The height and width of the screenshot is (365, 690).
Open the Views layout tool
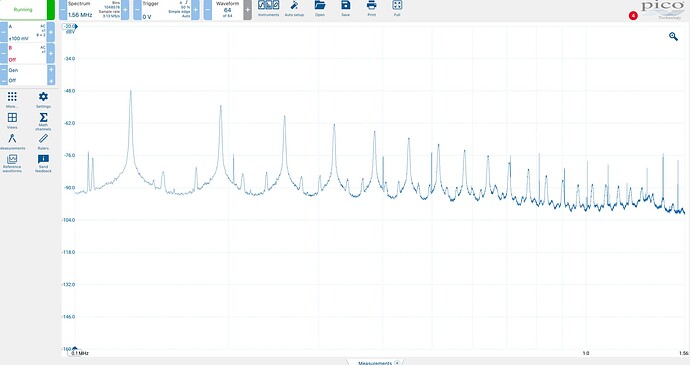click(12, 120)
